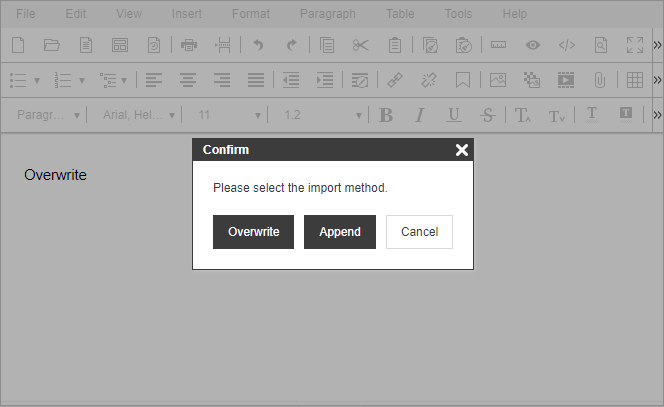Choose Append as the import method
The image size is (664, 407).
340,232
